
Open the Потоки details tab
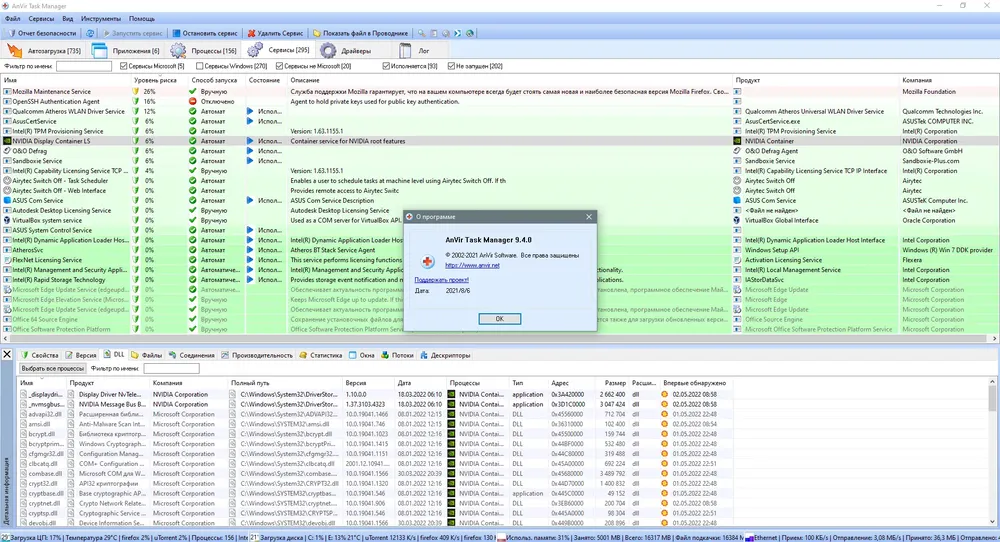click(397, 355)
